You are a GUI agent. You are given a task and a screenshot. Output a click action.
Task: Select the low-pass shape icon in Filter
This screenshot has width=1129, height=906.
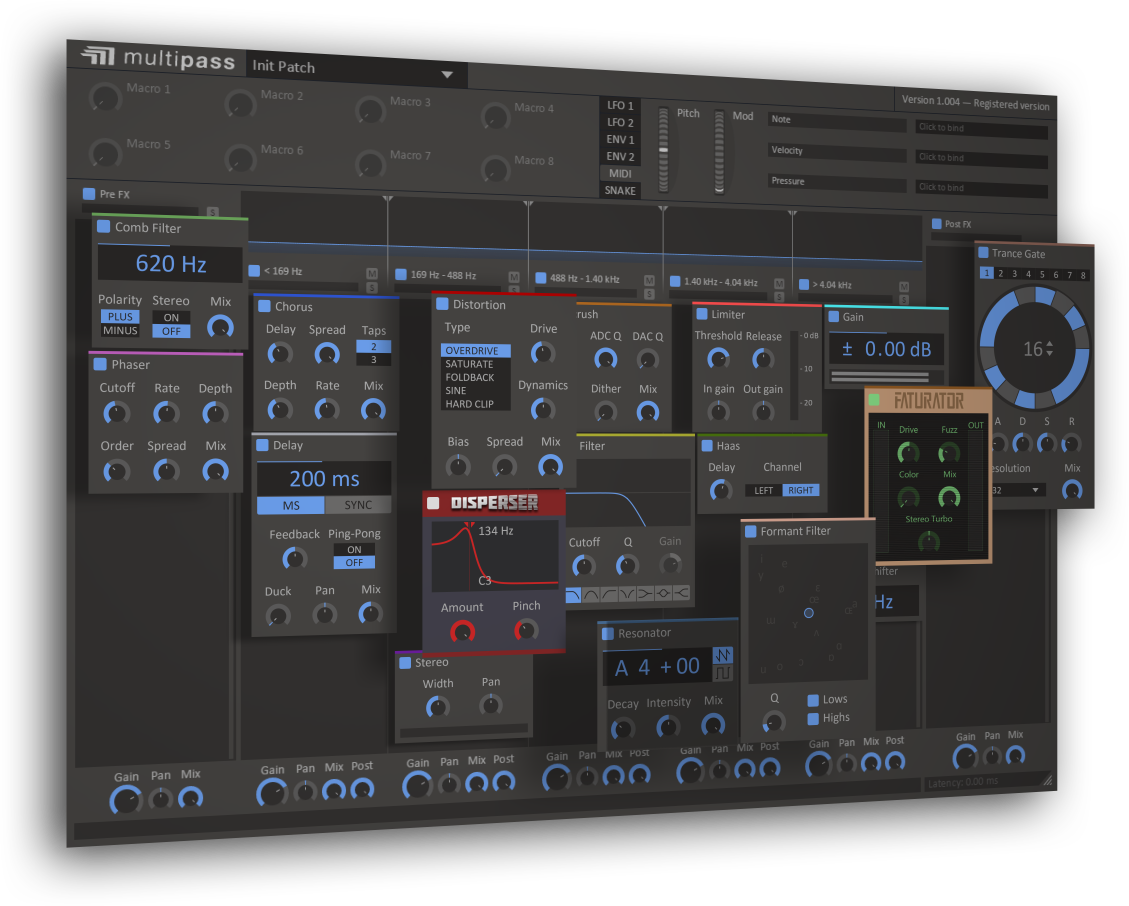tap(573, 593)
